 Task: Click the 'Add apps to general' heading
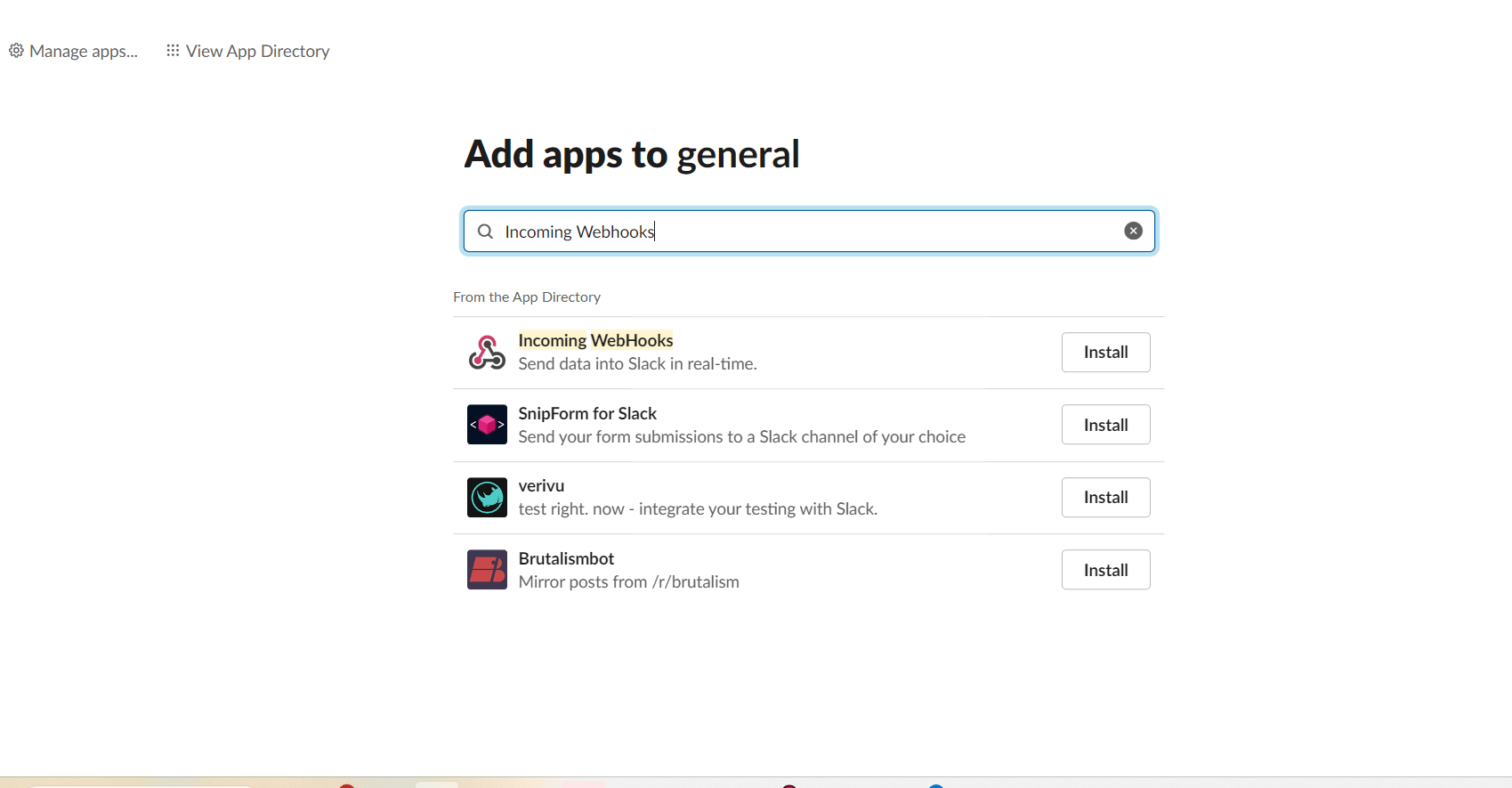[632, 155]
